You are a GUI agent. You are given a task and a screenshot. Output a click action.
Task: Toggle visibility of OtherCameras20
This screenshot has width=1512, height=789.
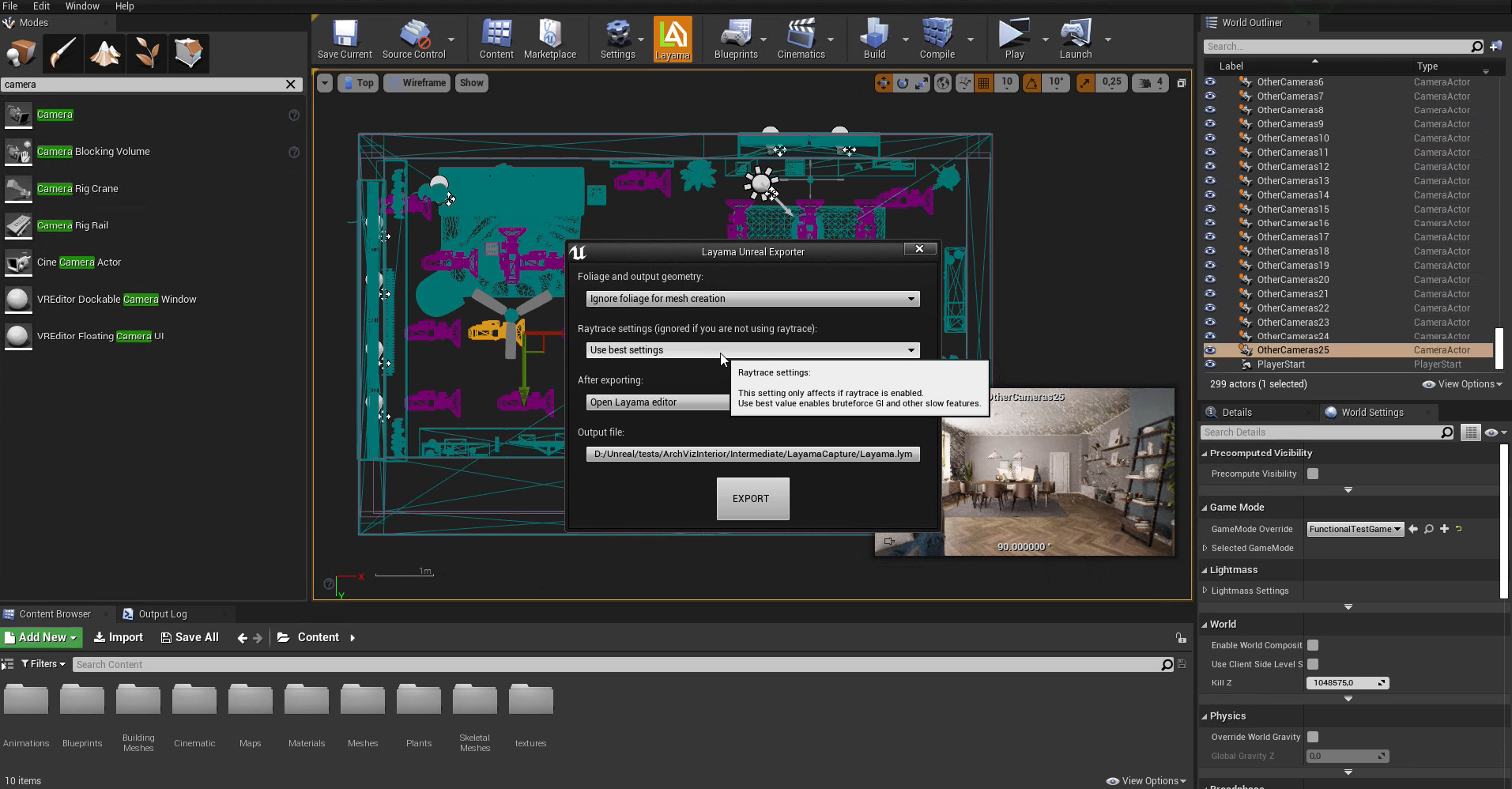pos(1210,279)
